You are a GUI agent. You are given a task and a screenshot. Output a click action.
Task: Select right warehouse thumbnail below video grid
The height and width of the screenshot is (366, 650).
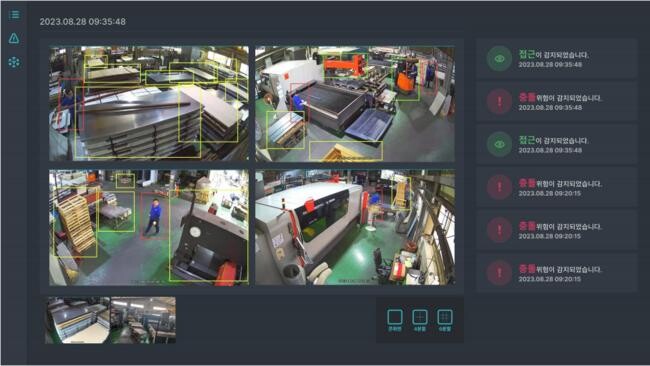143,320
